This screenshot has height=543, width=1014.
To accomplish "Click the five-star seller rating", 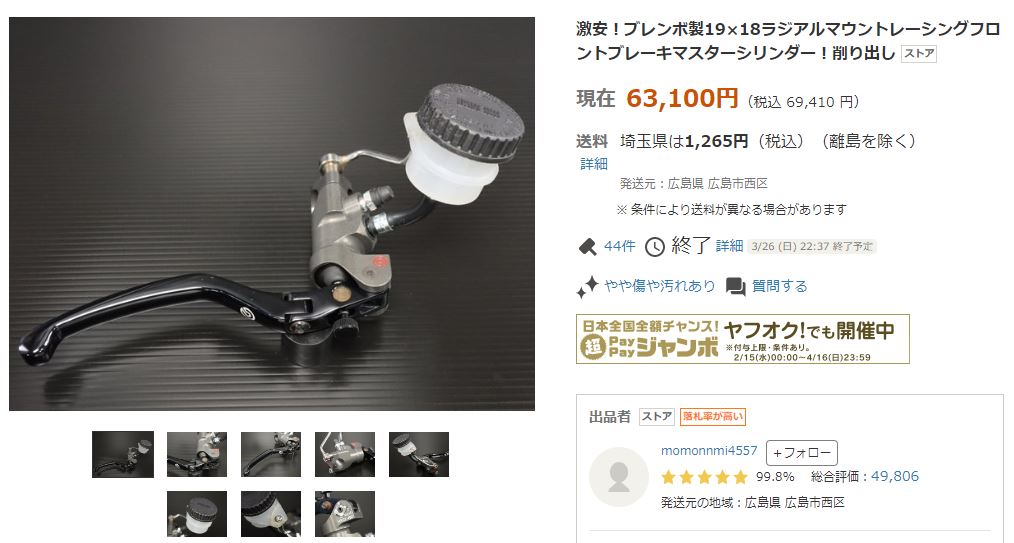I will (704, 477).
